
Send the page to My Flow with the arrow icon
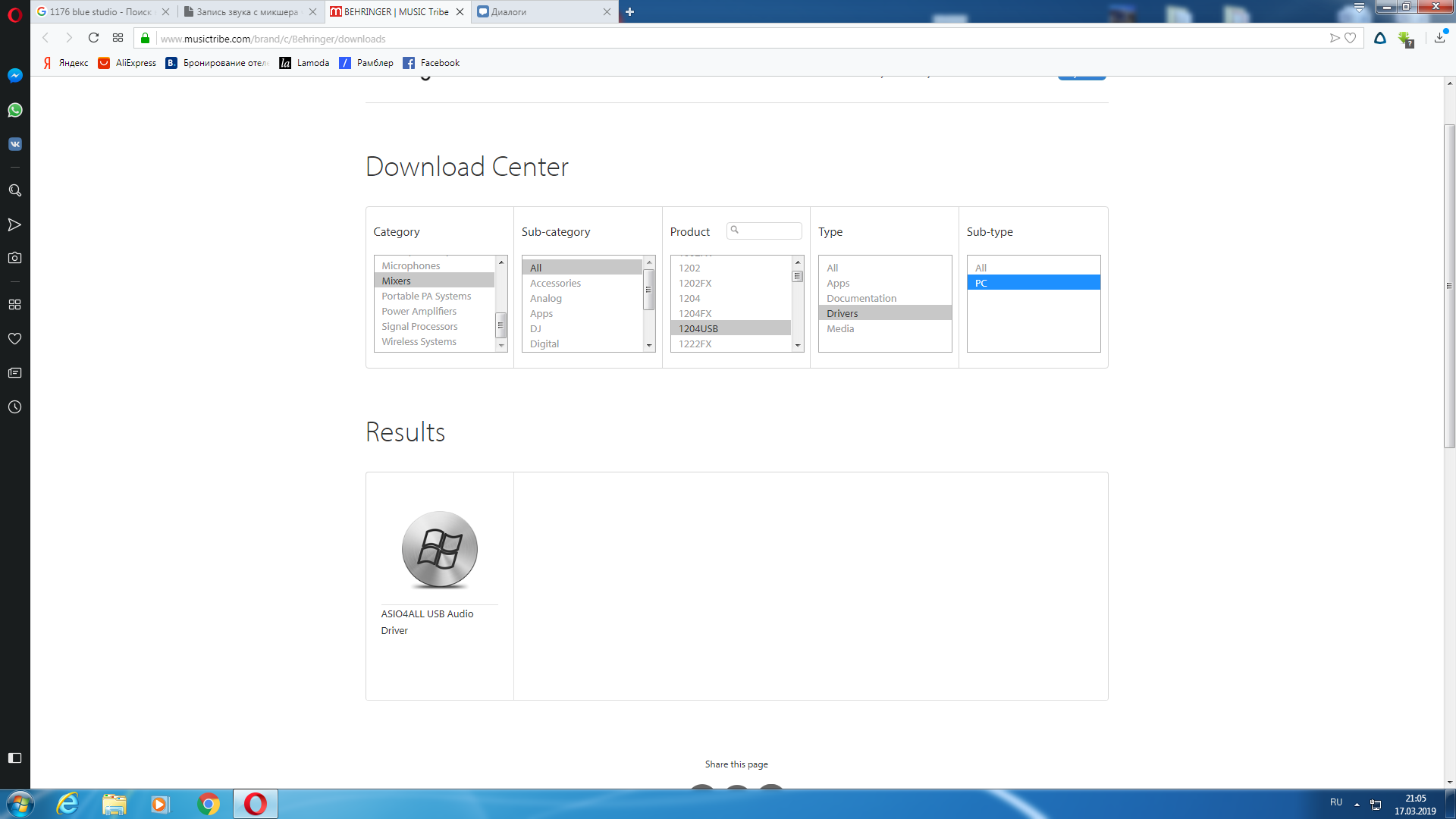1335,38
